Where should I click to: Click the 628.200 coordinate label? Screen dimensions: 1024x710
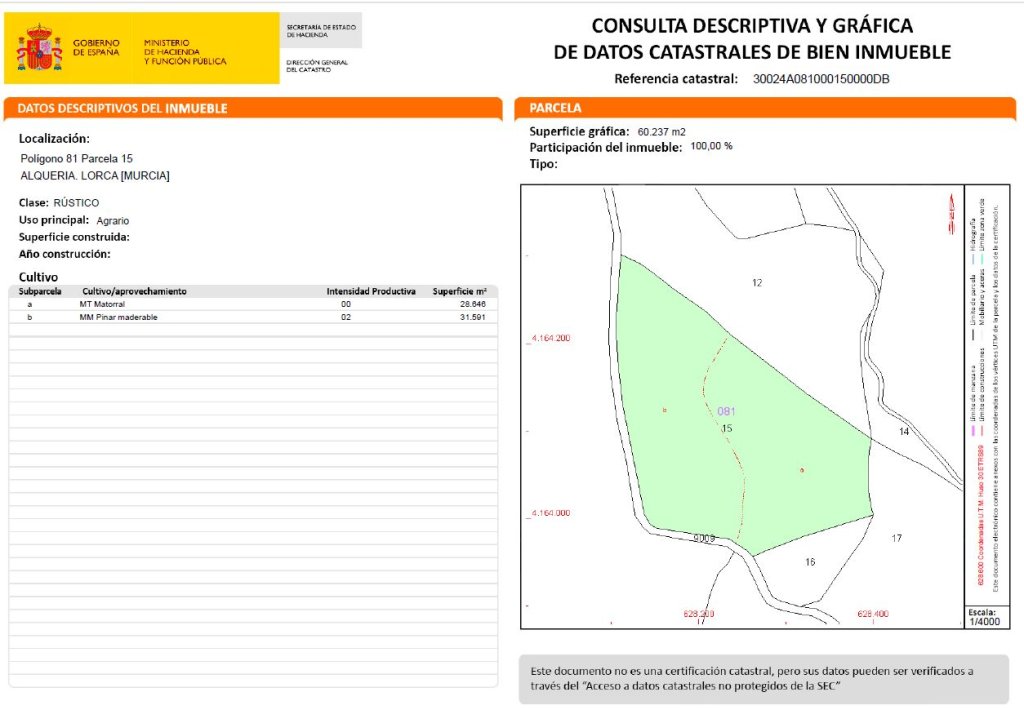pyautogui.click(x=699, y=614)
